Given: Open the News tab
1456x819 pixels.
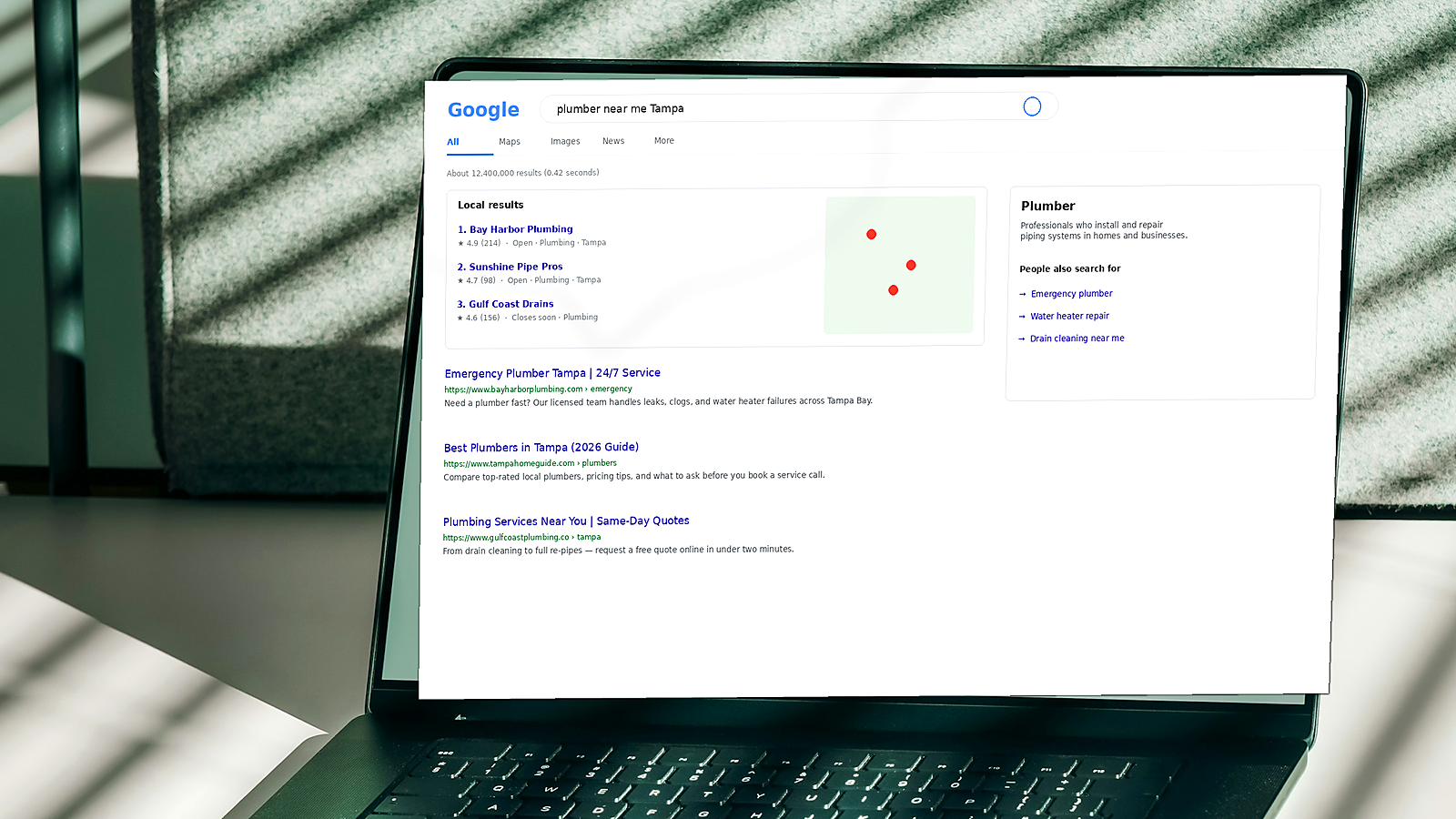Looking at the screenshot, I should click(613, 141).
